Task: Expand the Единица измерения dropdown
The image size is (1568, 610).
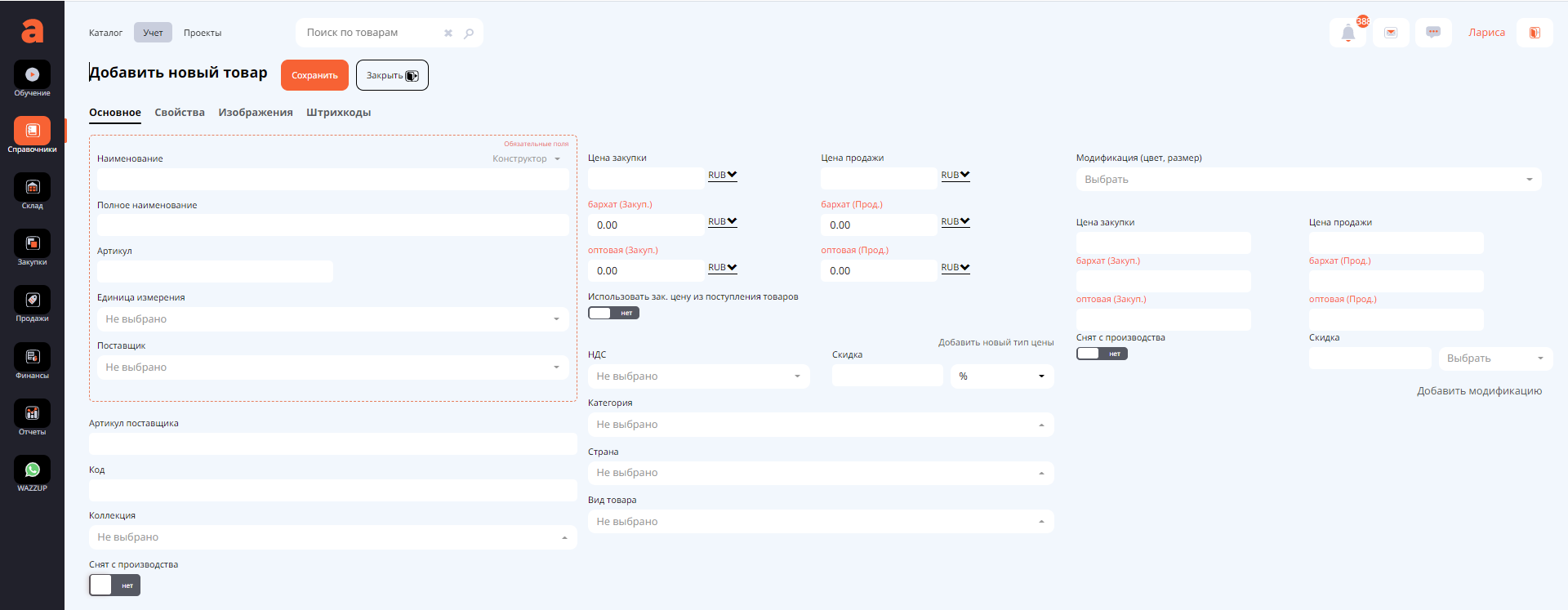Action: coord(332,319)
